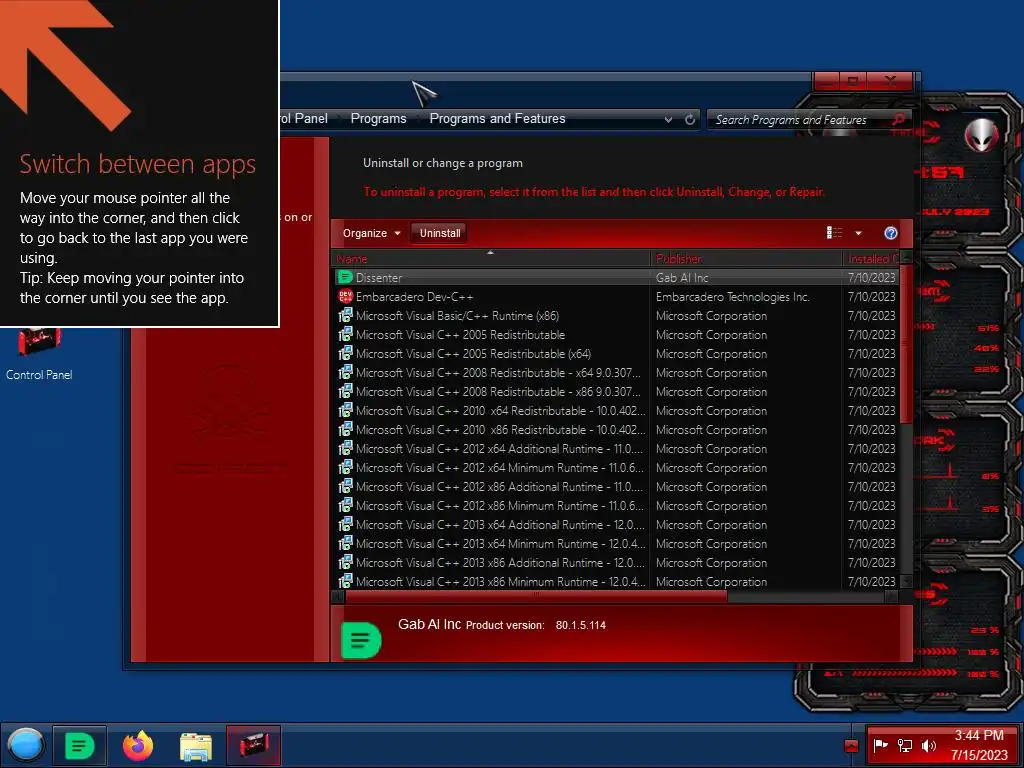Click the alien head gadget icon
The height and width of the screenshot is (768, 1024).
coord(982,135)
